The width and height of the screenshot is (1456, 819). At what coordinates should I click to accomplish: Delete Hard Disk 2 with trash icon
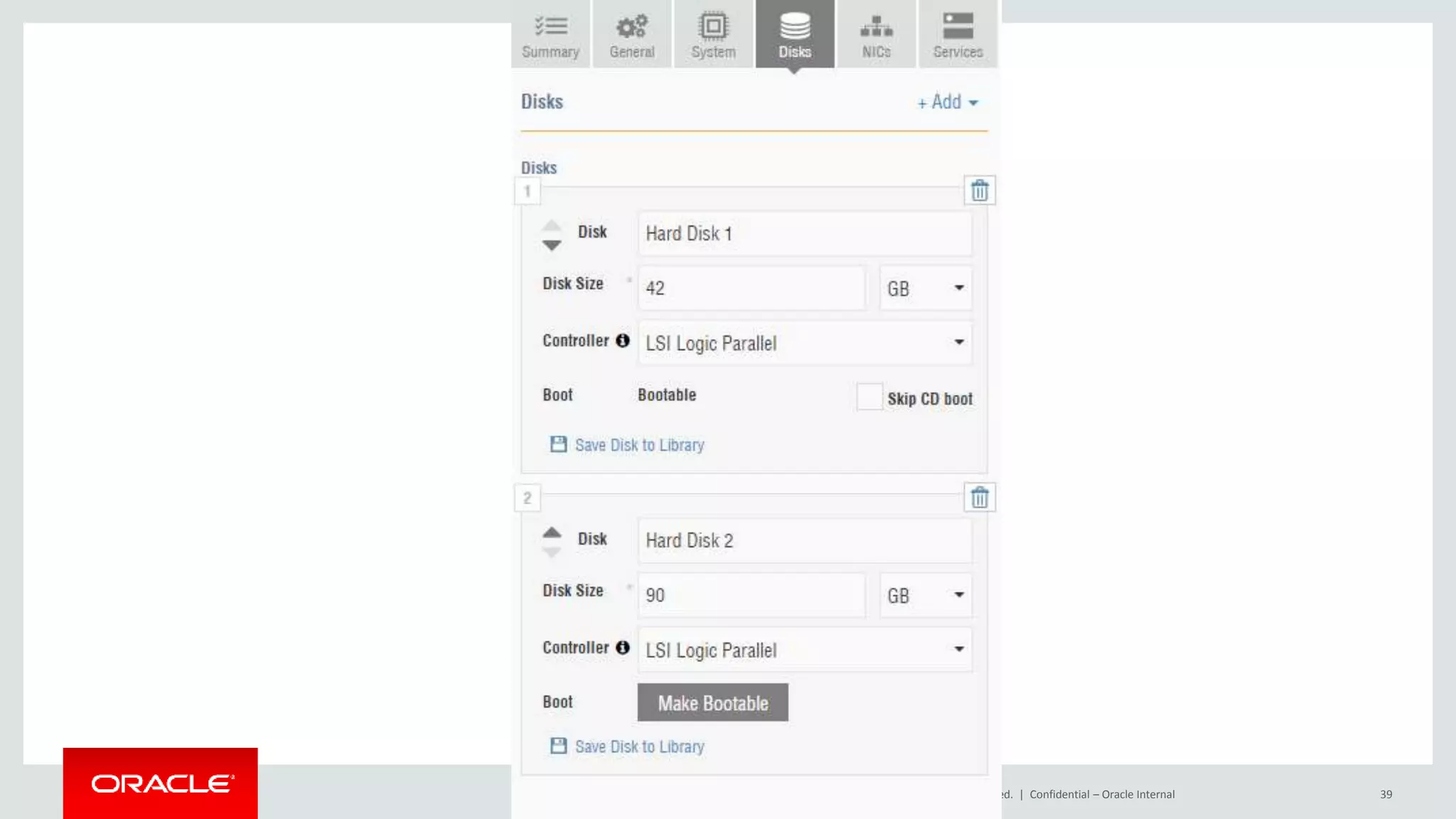pos(979,498)
